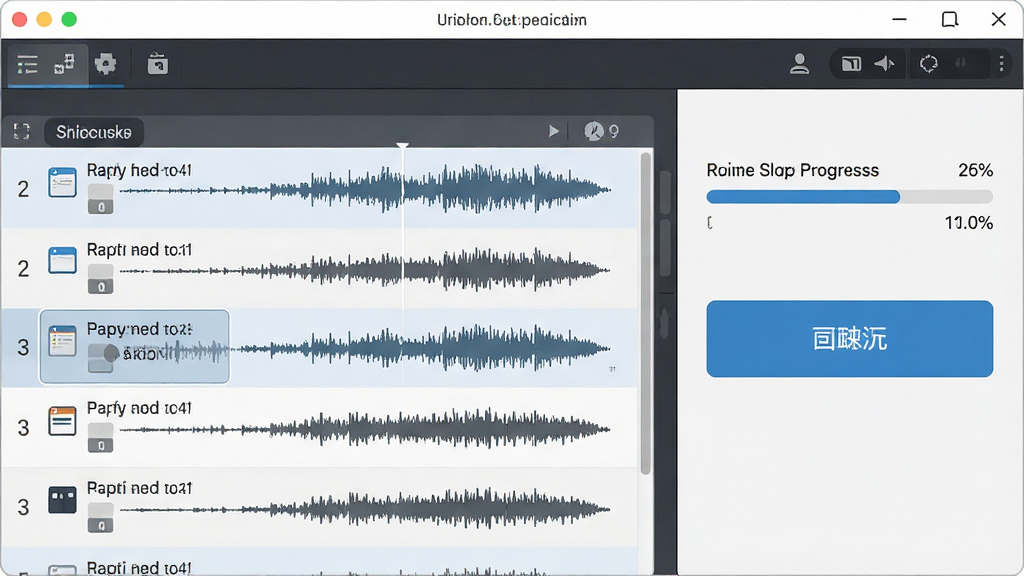1024x576 pixels.
Task: Open the list view icon in the toolbar
Action: click(27, 65)
